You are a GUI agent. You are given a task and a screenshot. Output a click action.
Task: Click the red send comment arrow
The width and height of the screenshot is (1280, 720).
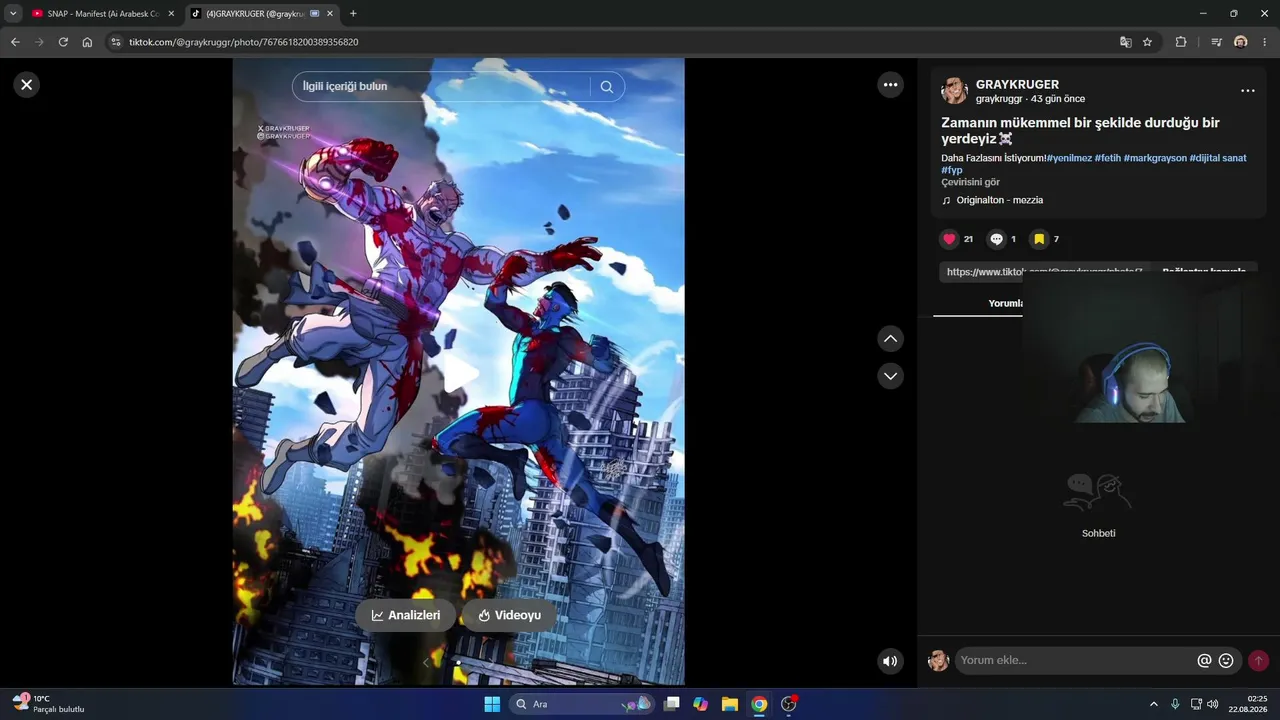1258,660
